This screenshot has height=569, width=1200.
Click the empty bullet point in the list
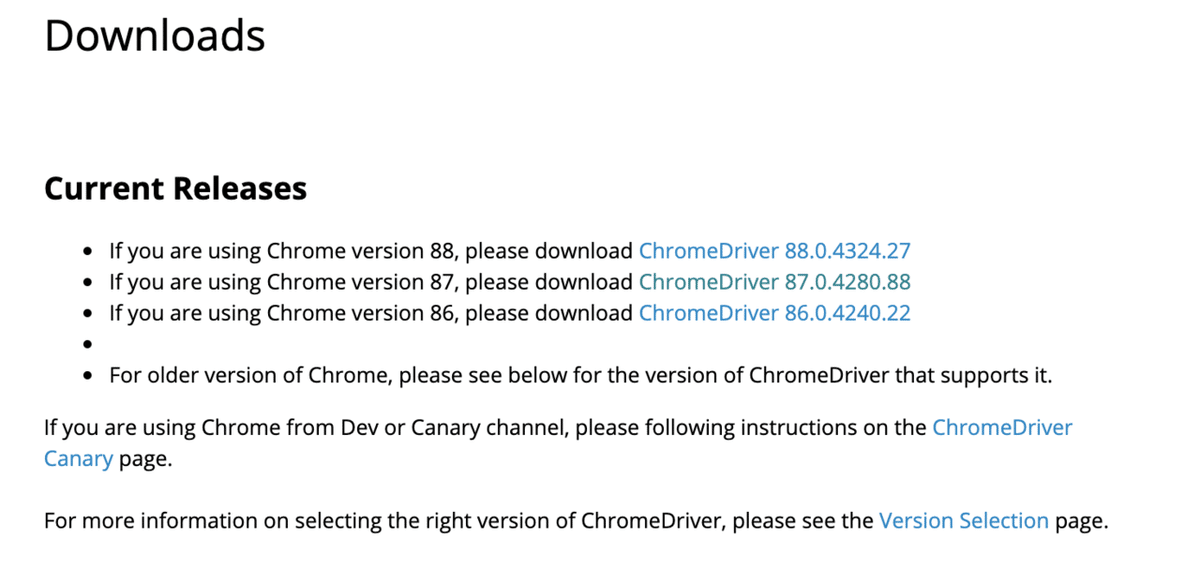[90, 345]
